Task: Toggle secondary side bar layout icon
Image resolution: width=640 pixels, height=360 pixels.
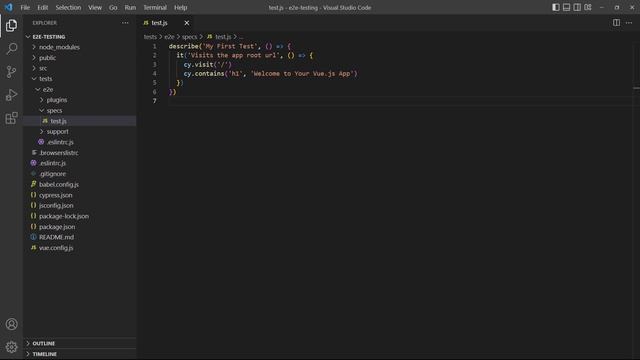Action: [x=577, y=7]
